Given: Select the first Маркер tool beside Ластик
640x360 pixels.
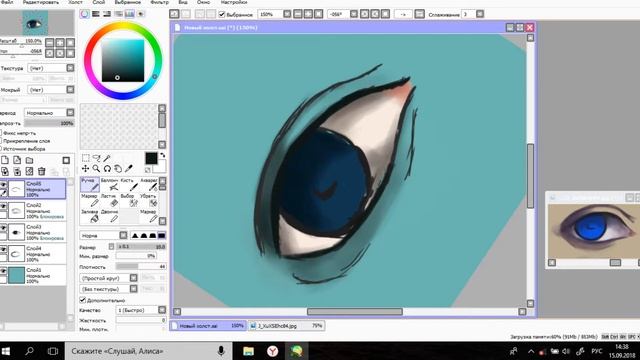Looking at the screenshot, I should point(90,200).
